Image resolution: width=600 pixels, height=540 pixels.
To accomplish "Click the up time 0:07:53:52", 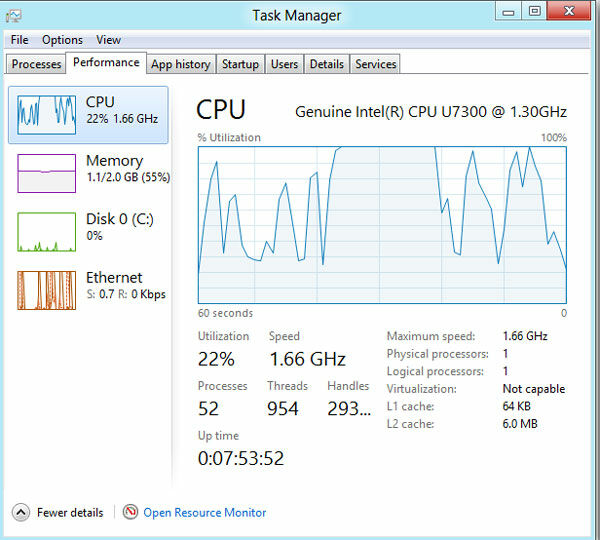I will click(241, 458).
